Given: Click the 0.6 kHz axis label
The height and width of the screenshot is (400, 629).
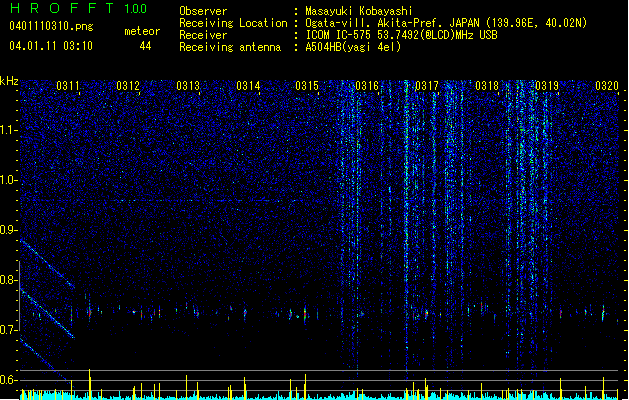Looking at the screenshot, I should pos(9,380).
